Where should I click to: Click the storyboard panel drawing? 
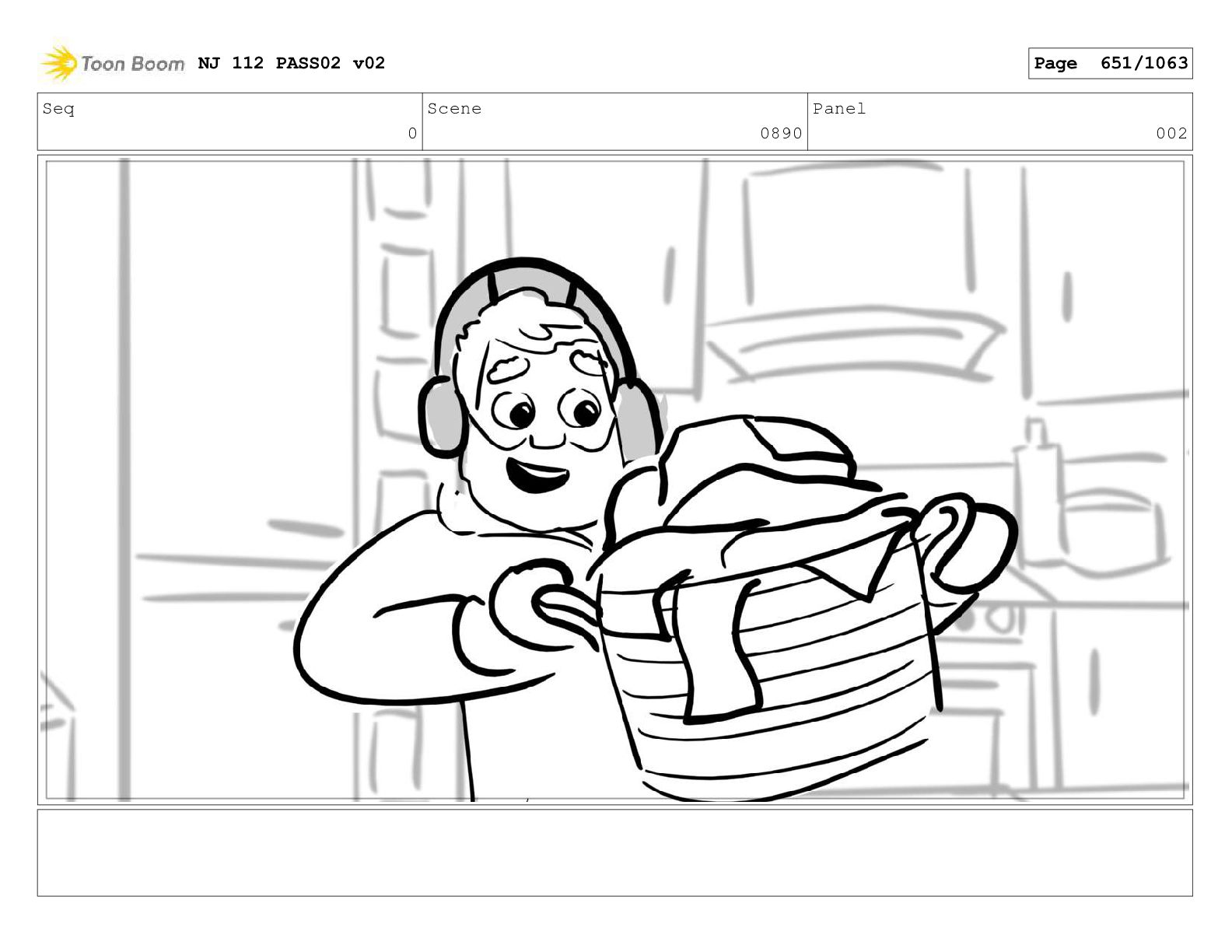(615, 479)
